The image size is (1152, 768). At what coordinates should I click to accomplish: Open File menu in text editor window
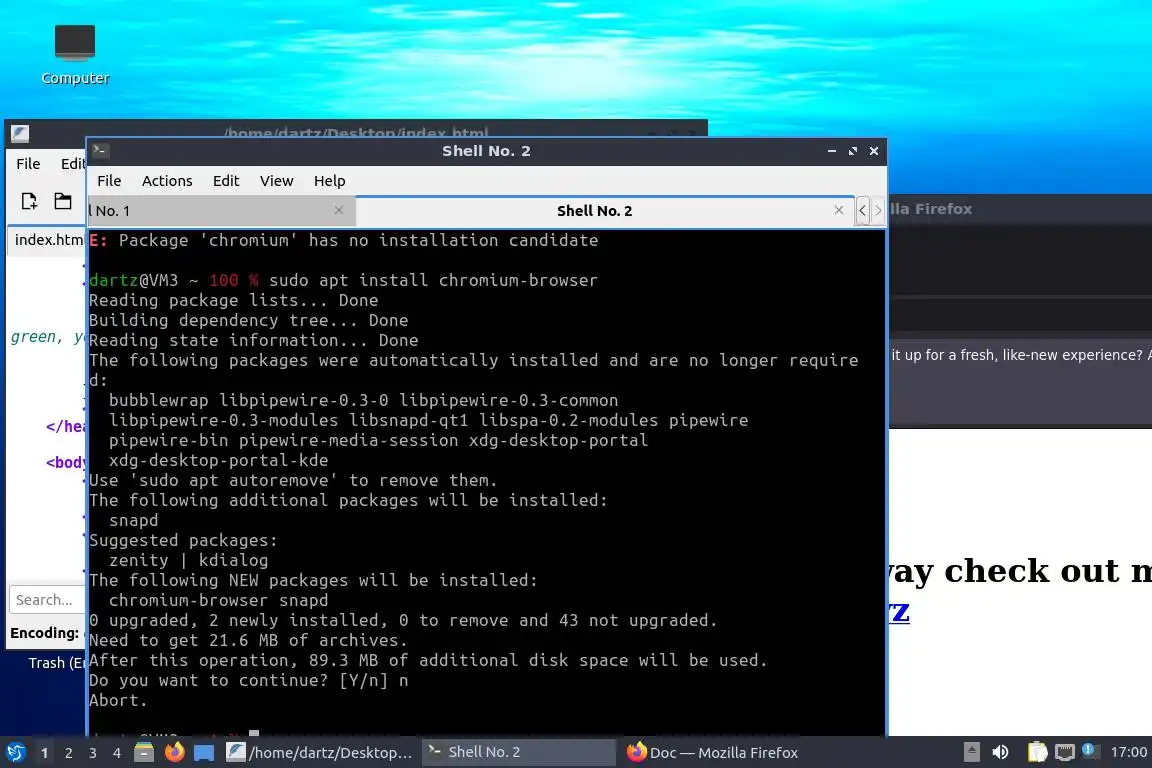[28, 164]
